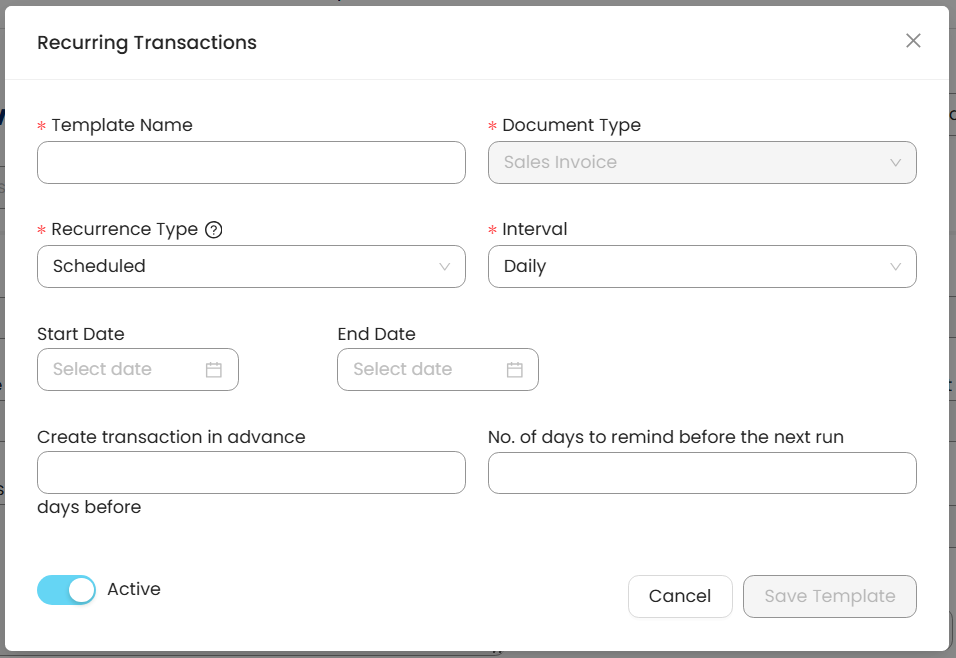Click the Save Template button
Viewport: 956px width, 658px height.
click(x=830, y=596)
